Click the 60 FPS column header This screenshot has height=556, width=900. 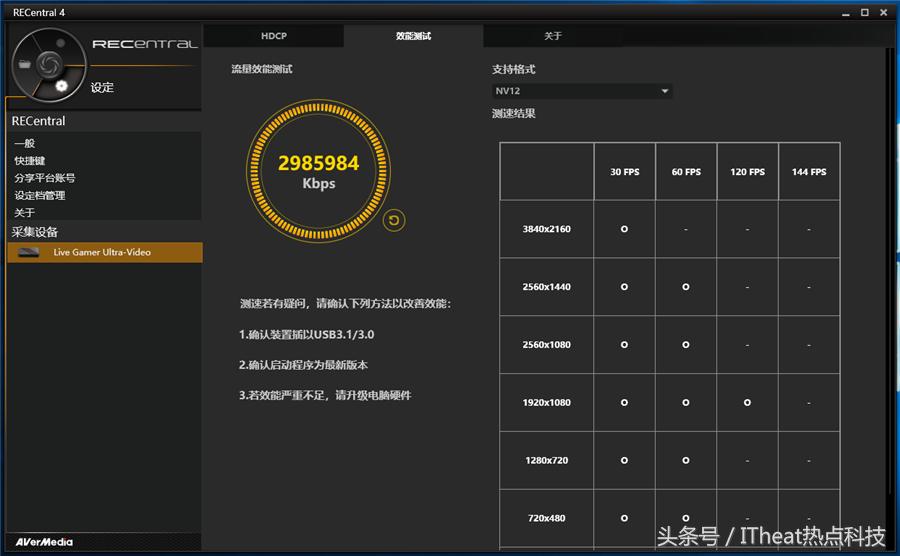coord(686,172)
